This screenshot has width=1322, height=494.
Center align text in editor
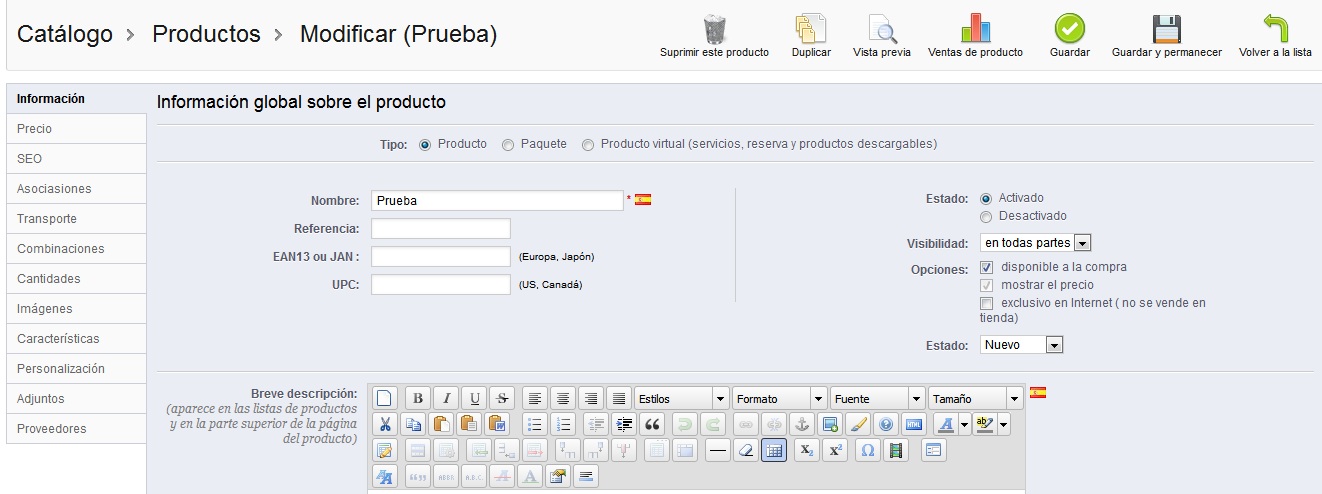point(563,398)
